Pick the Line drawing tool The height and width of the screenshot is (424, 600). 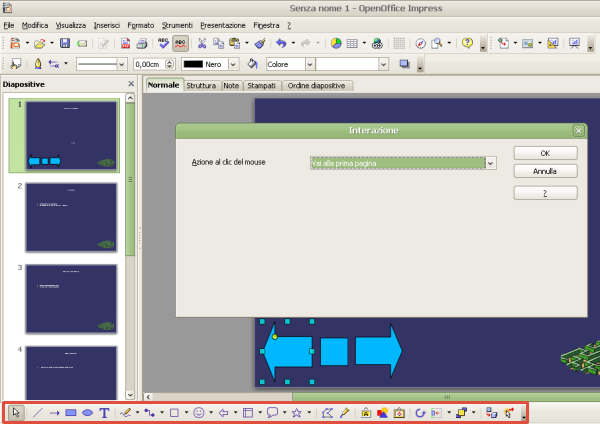(x=38, y=412)
